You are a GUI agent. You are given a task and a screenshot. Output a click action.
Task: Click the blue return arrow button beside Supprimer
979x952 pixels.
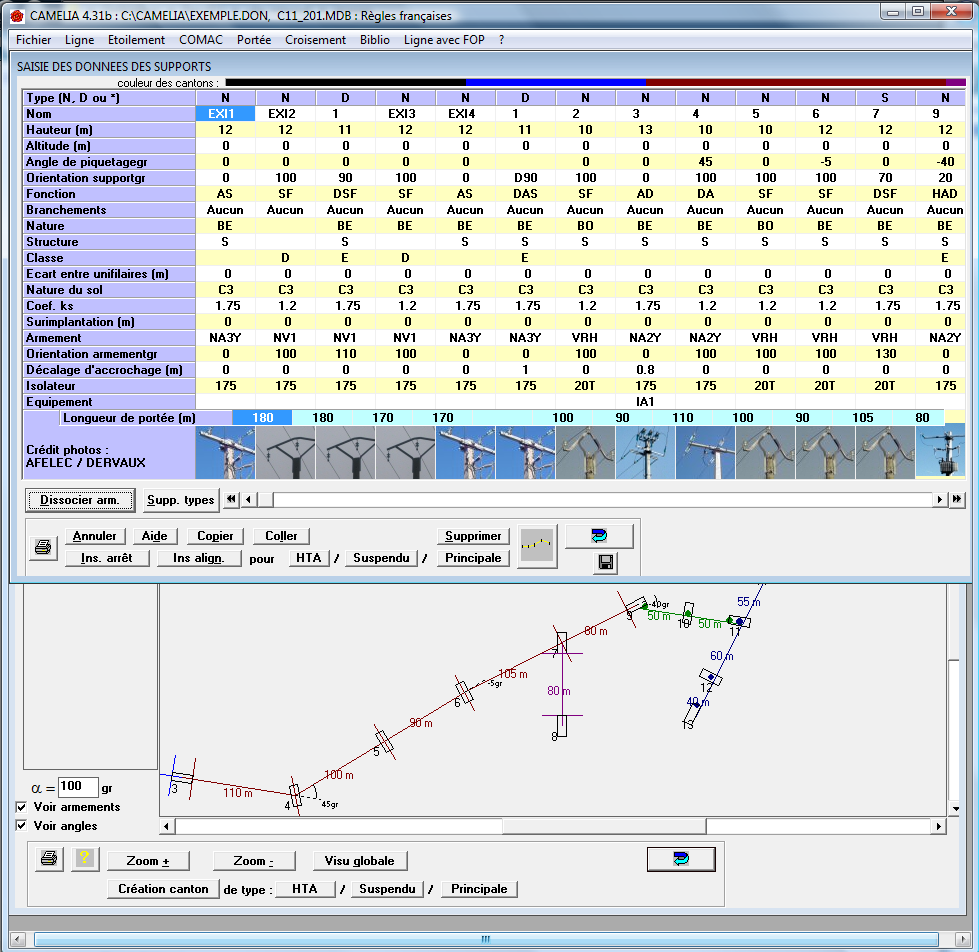pos(599,536)
